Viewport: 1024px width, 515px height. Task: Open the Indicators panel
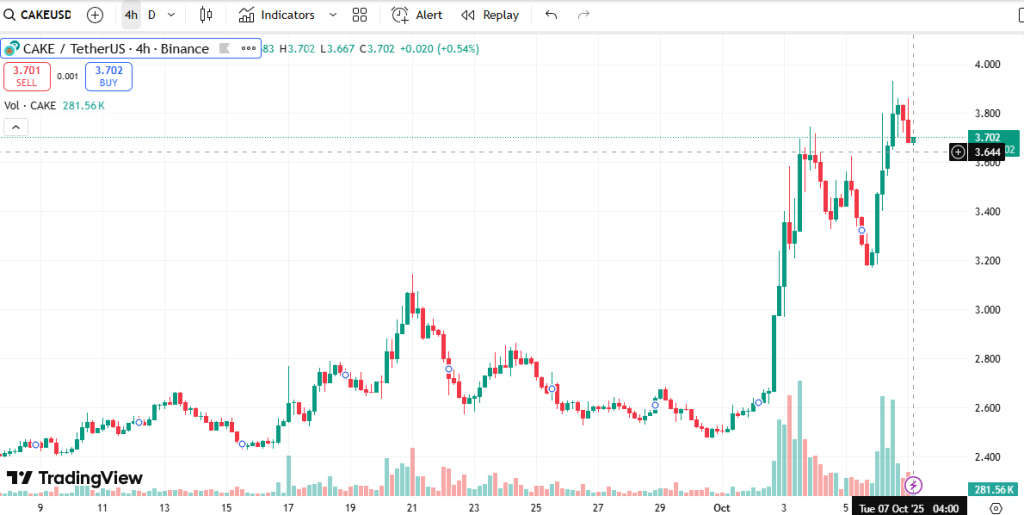tap(277, 15)
